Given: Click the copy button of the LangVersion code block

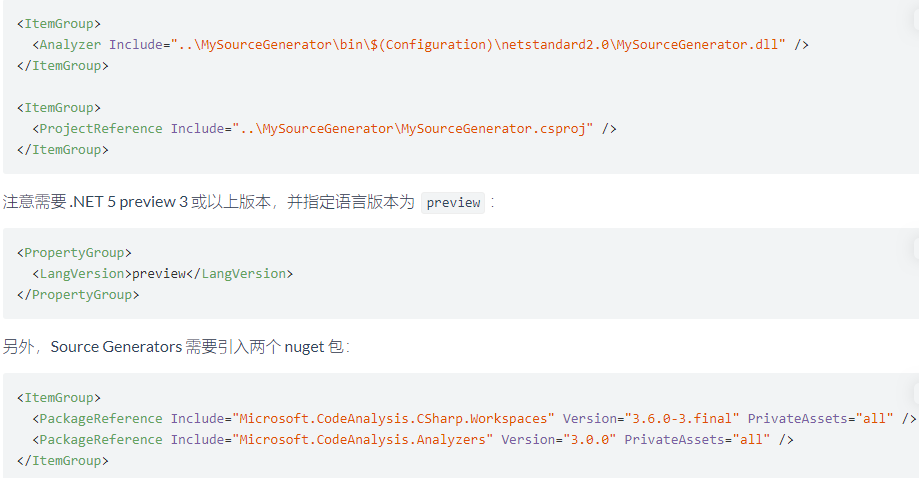Looking at the screenshot, I should click(x=917, y=248).
